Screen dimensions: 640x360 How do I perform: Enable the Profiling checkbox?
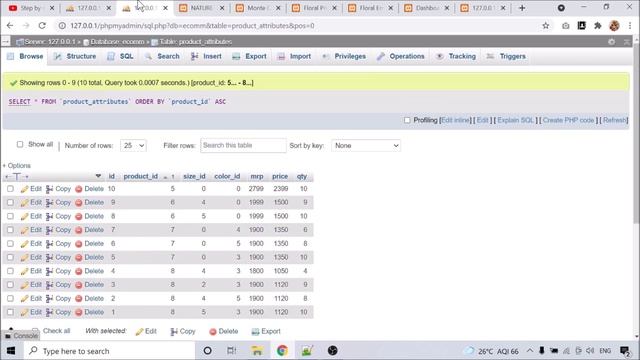(x=407, y=120)
